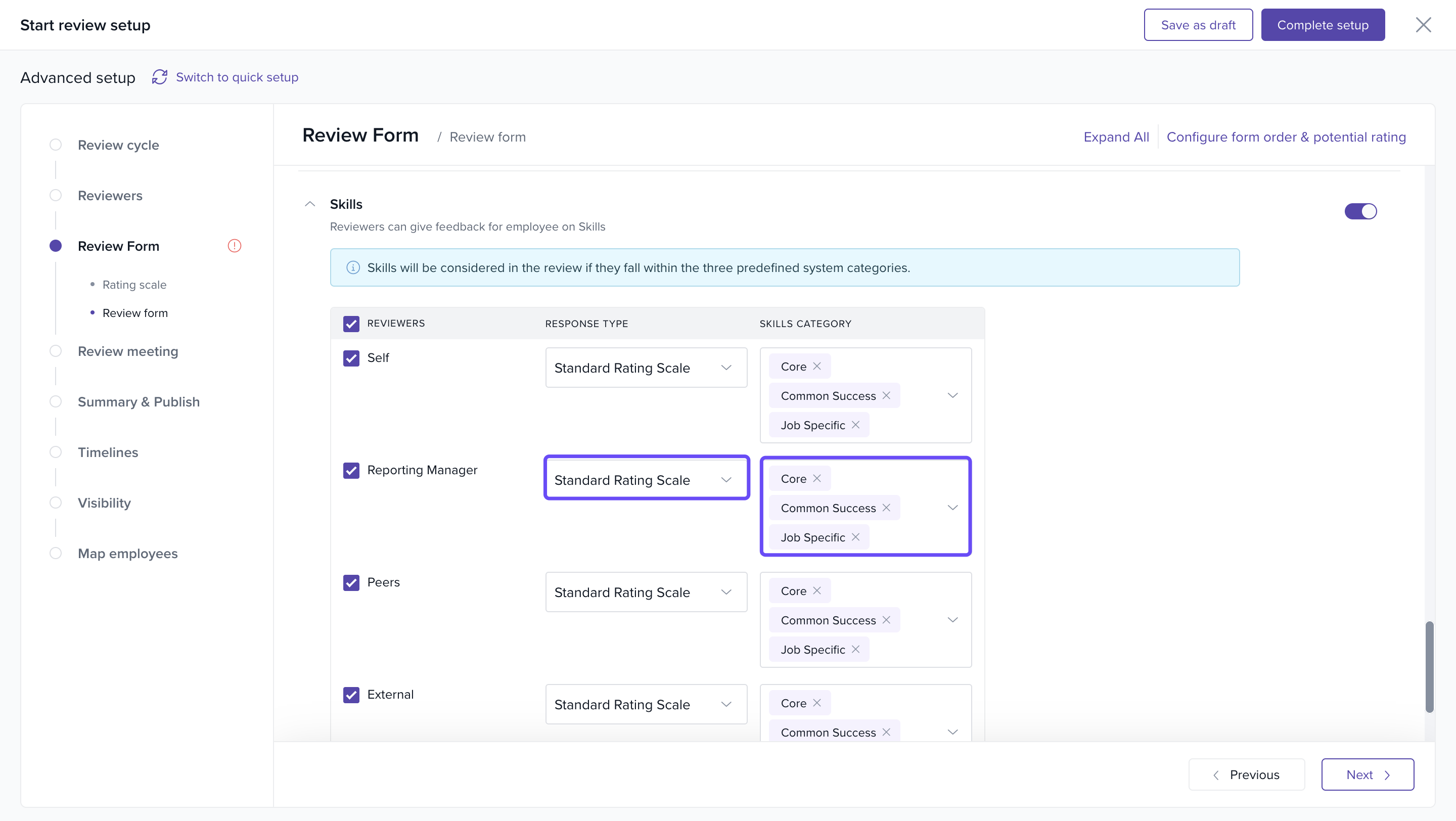Click the switch to quick setup refresh icon
This screenshot has width=1456, height=821.
click(x=159, y=77)
